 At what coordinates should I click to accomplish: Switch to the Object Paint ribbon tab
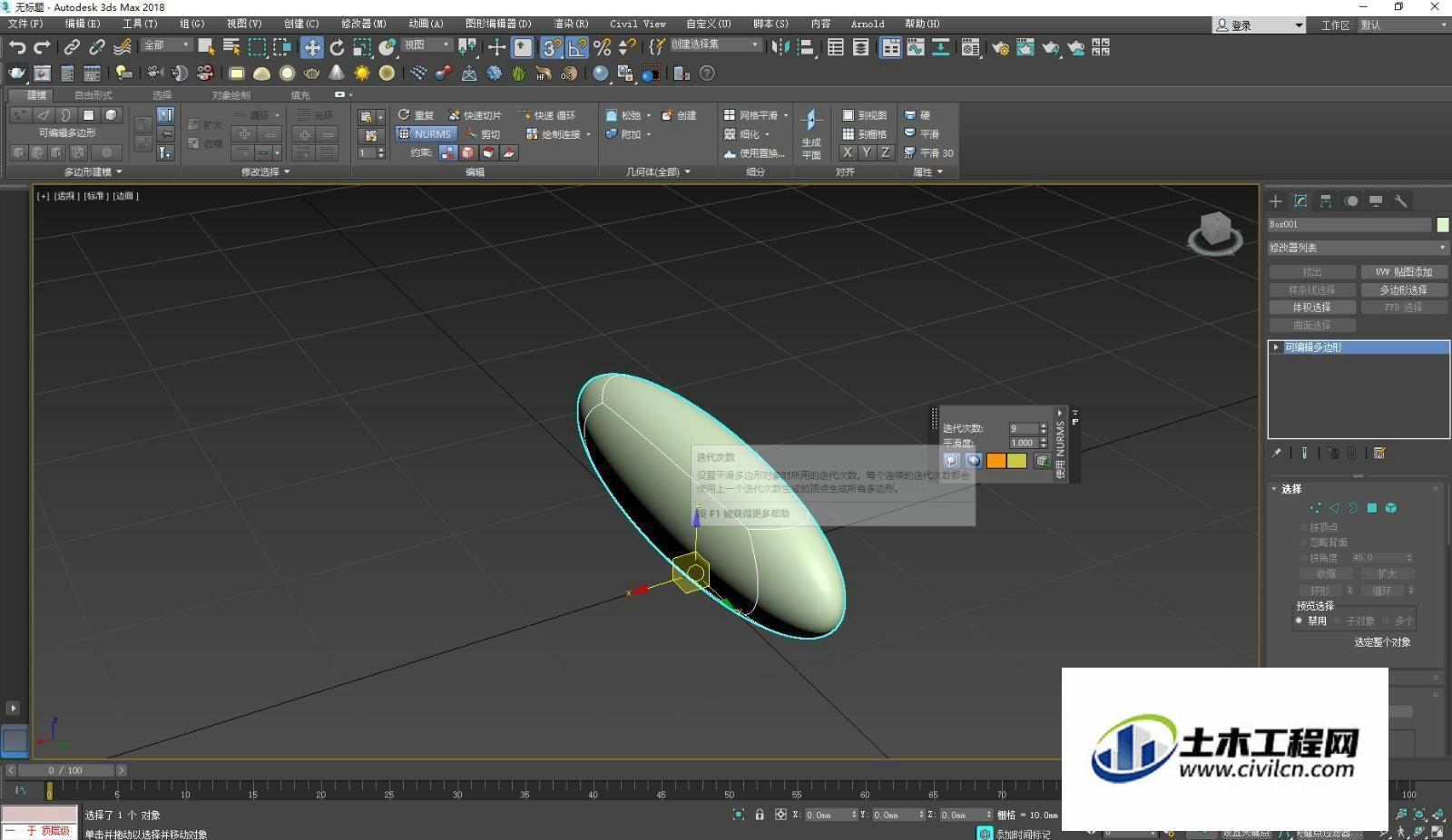coord(231,95)
